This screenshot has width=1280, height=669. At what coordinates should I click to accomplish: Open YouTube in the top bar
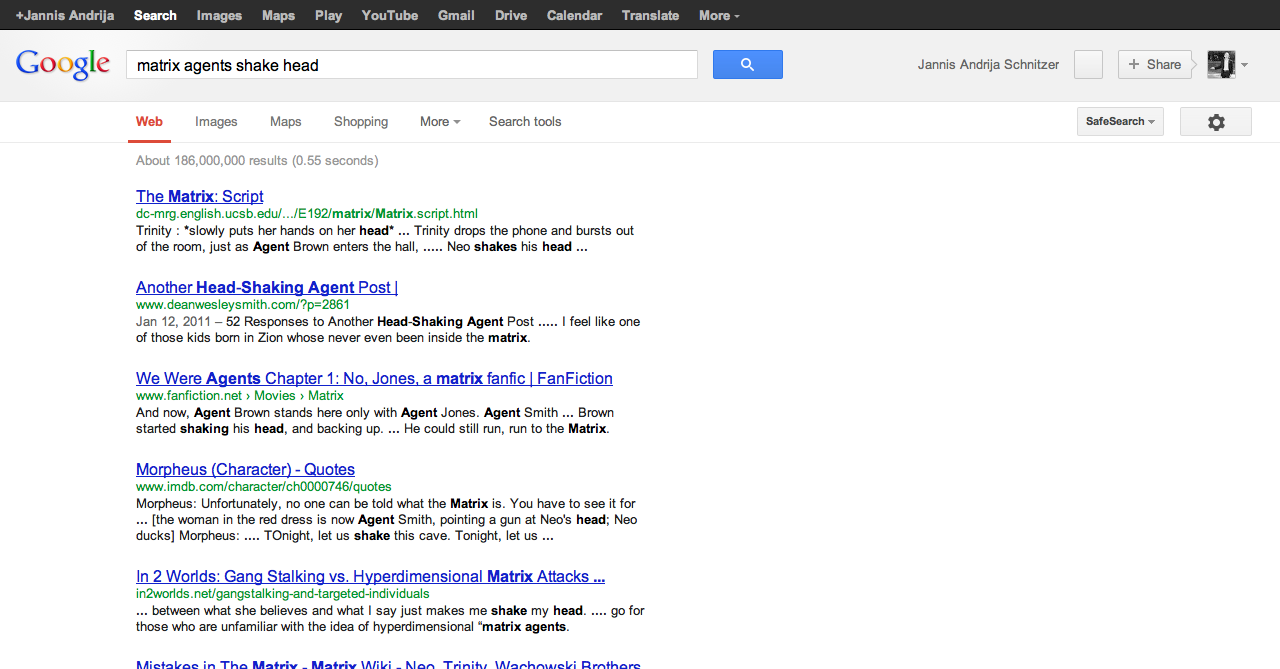coord(390,15)
